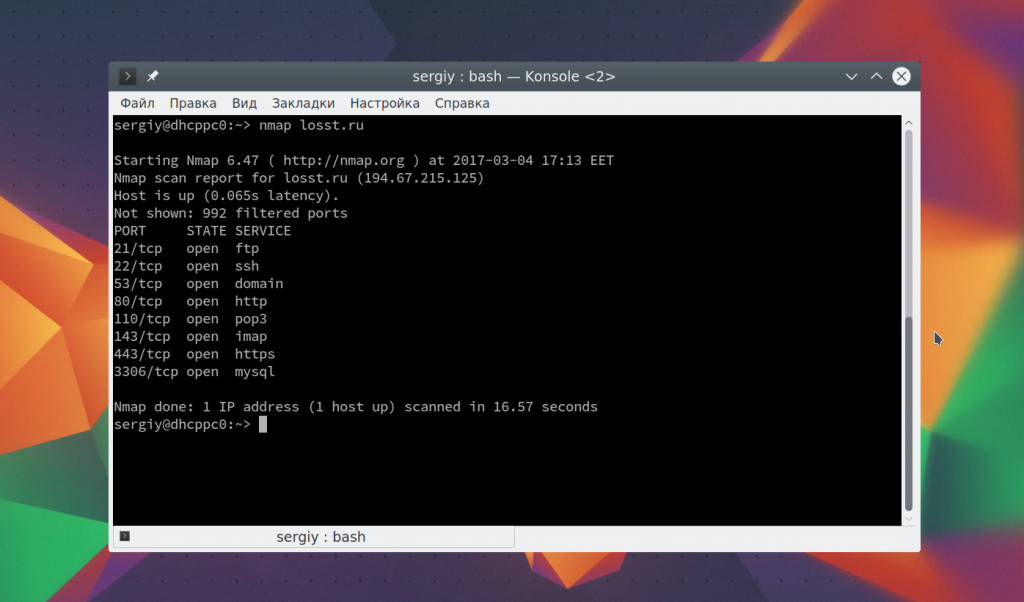
Task: Open the Файл menu
Action: click(x=137, y=103)
